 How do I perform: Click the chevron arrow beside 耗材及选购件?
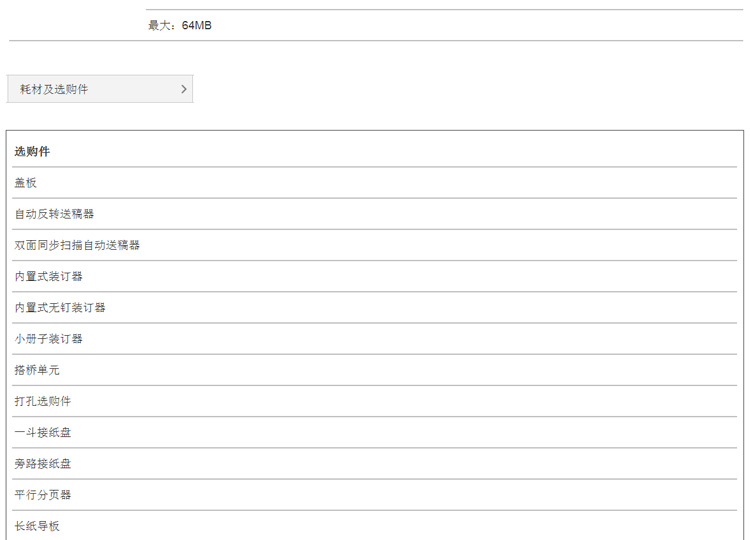184,89
